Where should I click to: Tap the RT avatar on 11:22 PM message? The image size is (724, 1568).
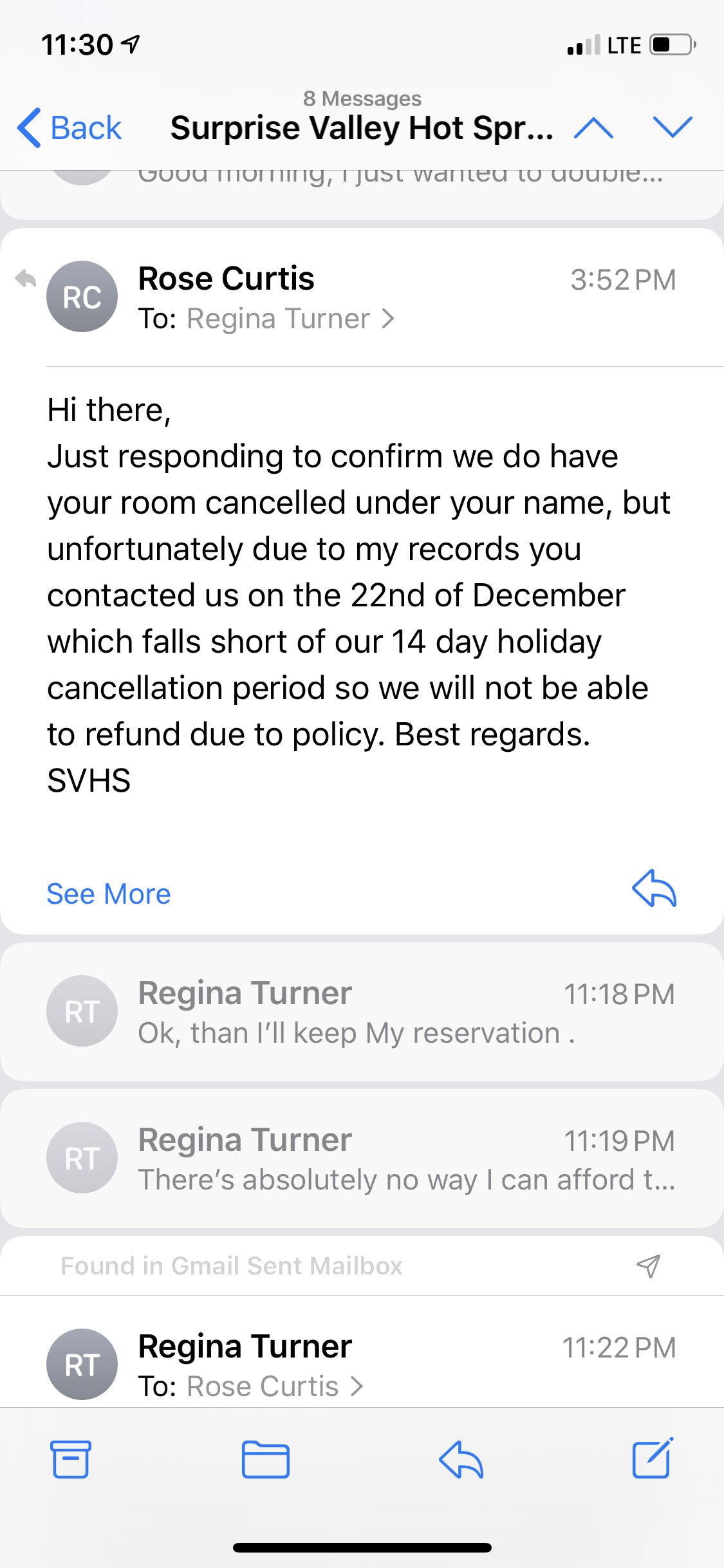[82, 1364]
